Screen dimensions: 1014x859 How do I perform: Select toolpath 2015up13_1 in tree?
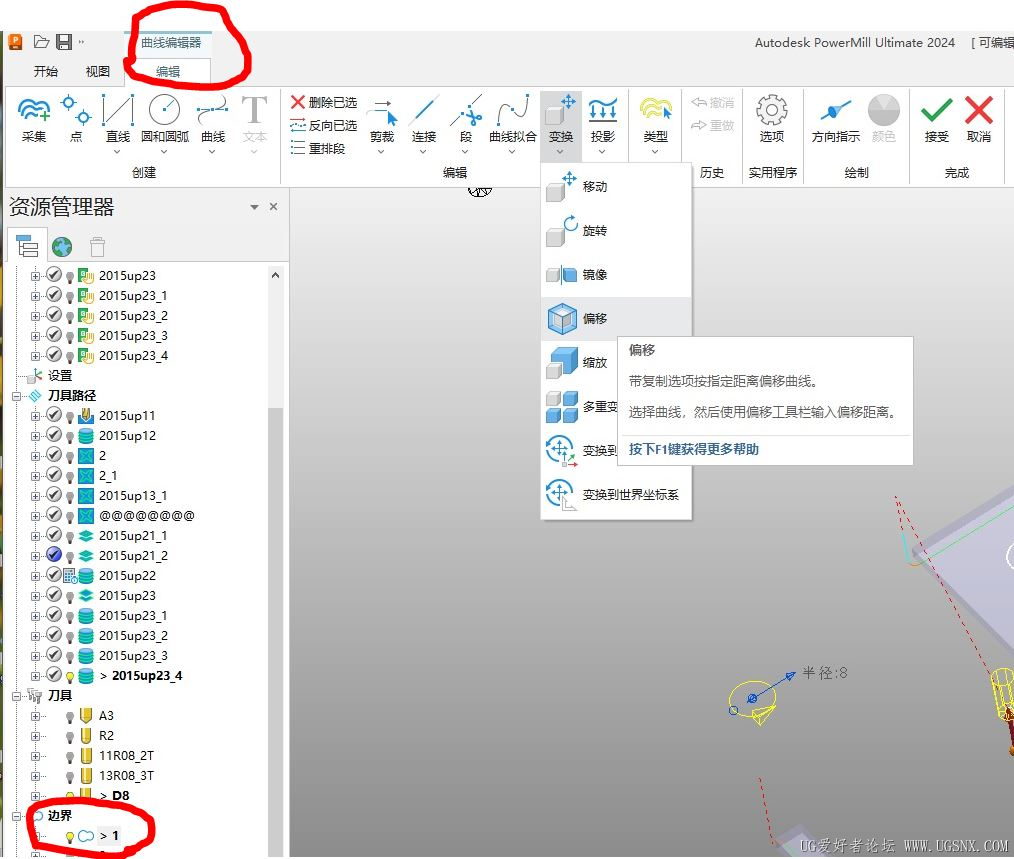(133, 496)
